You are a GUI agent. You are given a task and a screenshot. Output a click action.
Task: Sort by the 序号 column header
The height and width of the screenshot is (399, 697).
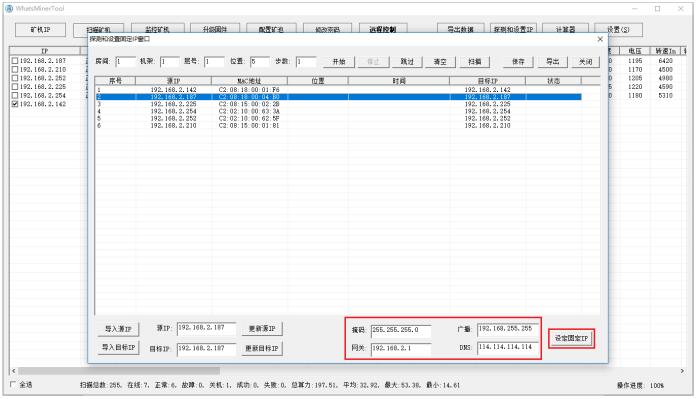click(x=116, y=81)
